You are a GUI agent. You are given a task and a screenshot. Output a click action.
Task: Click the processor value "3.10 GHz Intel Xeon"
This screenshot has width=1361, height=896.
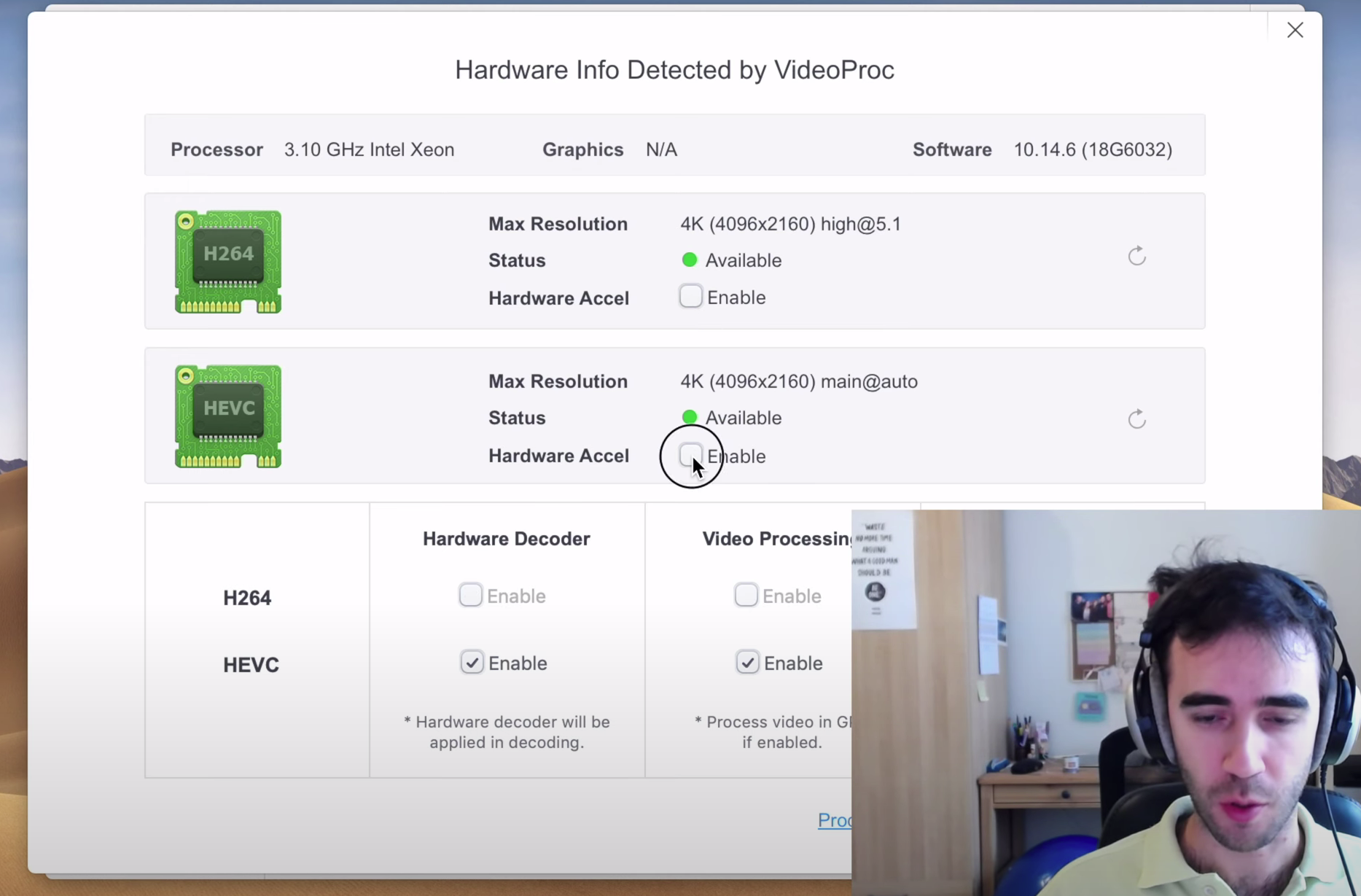369,149
